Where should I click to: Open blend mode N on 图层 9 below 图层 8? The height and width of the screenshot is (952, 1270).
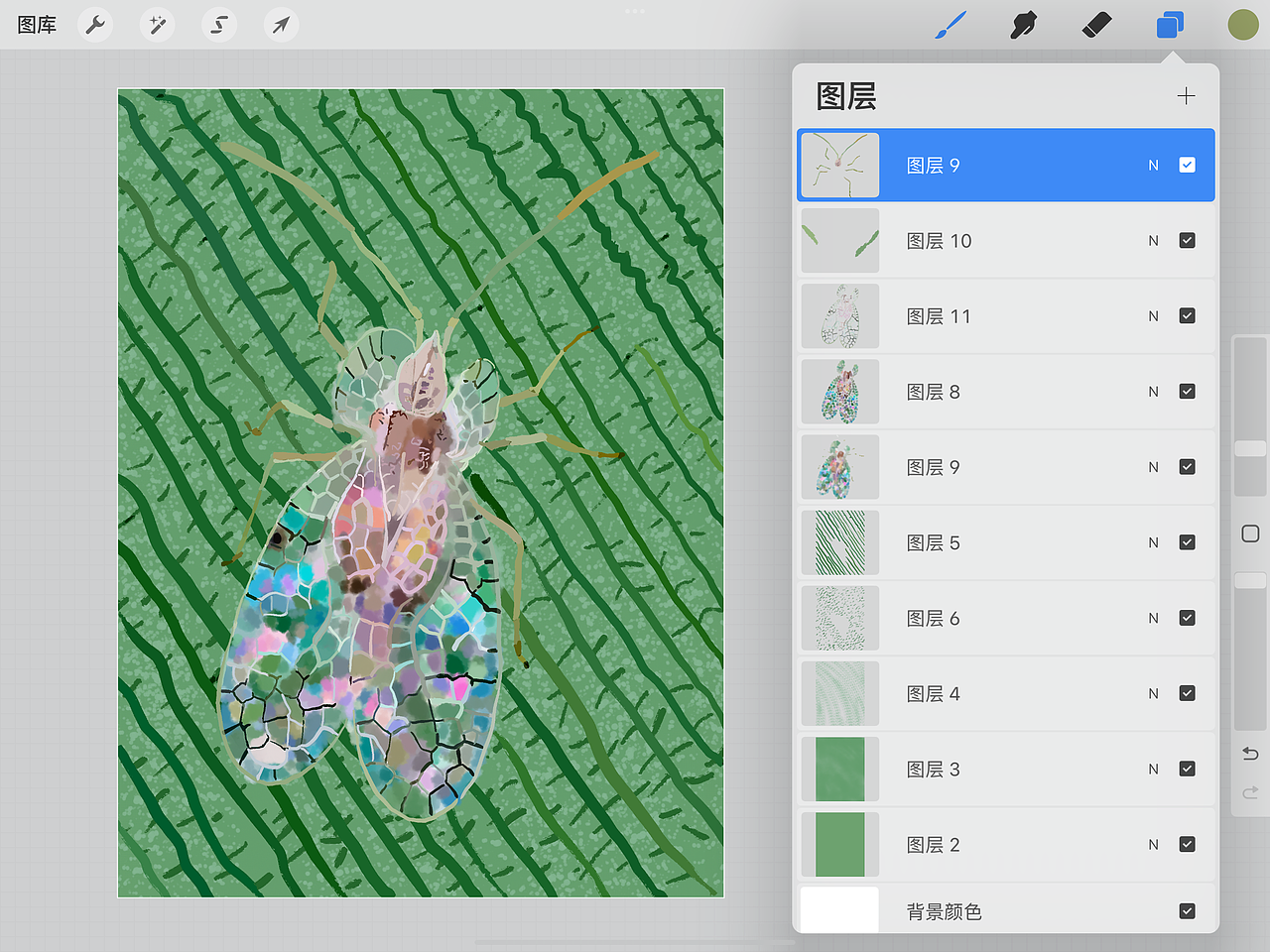tap(1153, 467)
